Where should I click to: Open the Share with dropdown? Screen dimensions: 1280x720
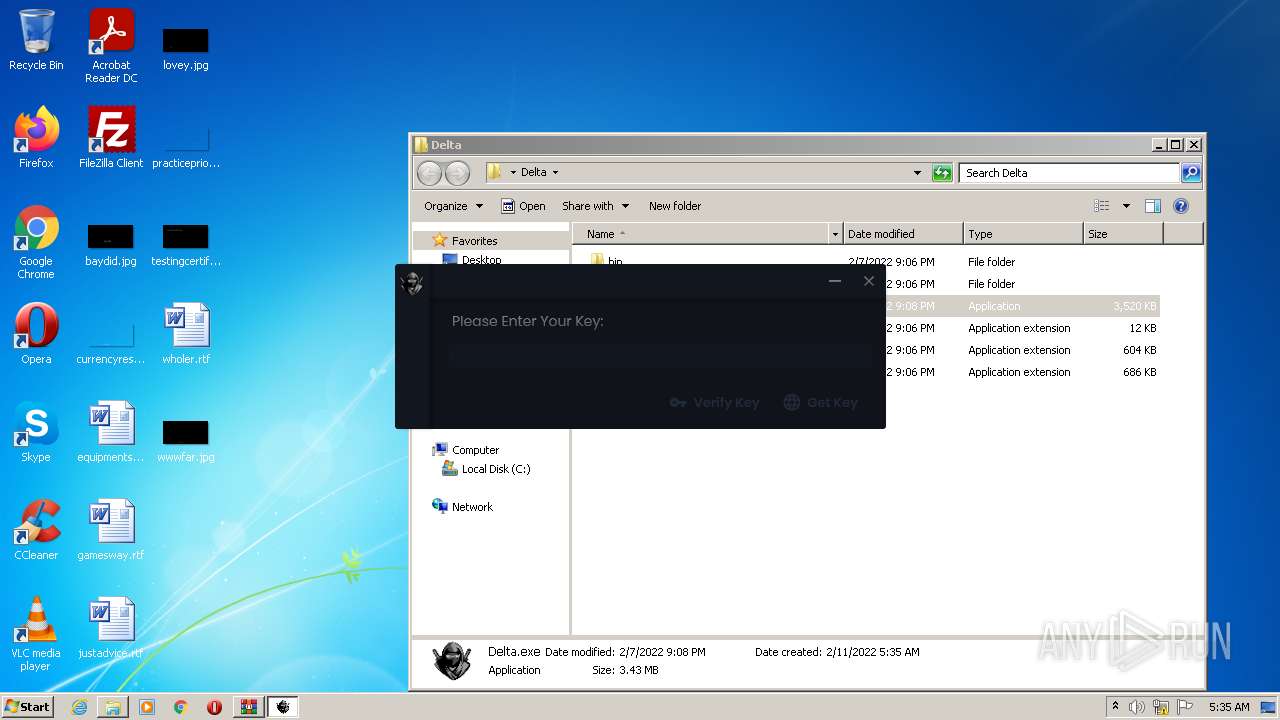[x=595, y=206]
